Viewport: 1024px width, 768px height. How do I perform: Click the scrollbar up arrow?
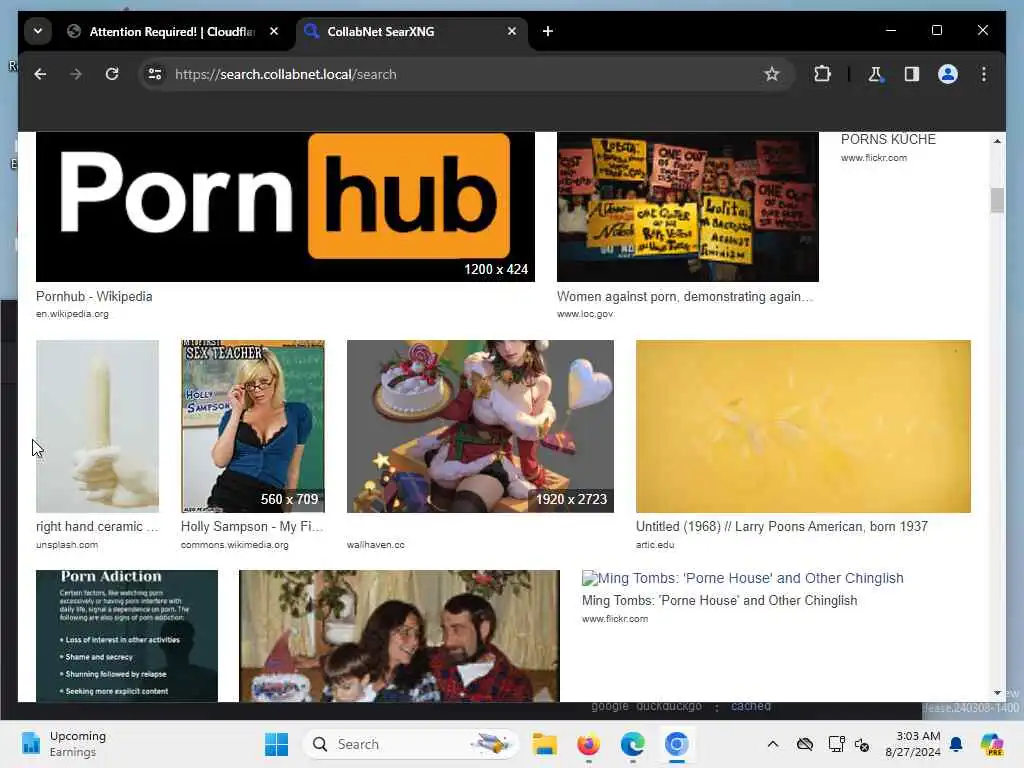click(x=997, y=141)
